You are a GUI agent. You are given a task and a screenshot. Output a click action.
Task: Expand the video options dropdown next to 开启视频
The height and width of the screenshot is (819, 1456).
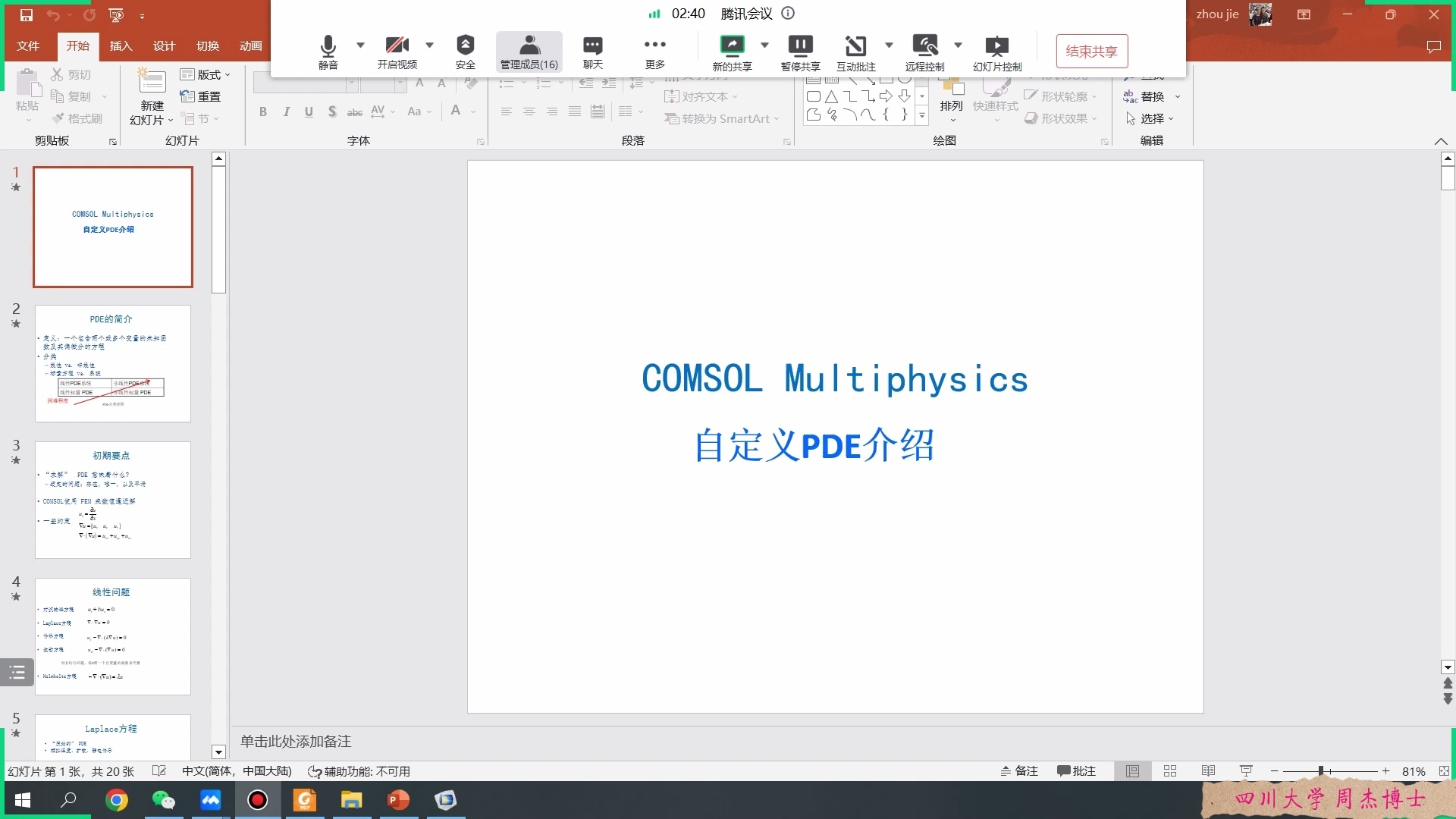click(431, 44)
